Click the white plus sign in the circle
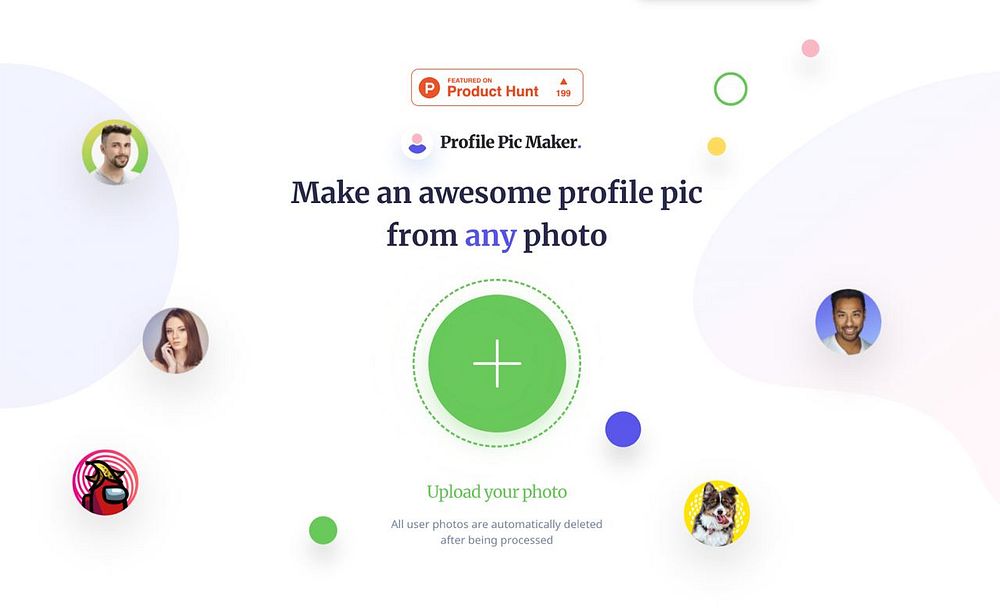Screen dimensions: 1000x610 click(497, 363)
